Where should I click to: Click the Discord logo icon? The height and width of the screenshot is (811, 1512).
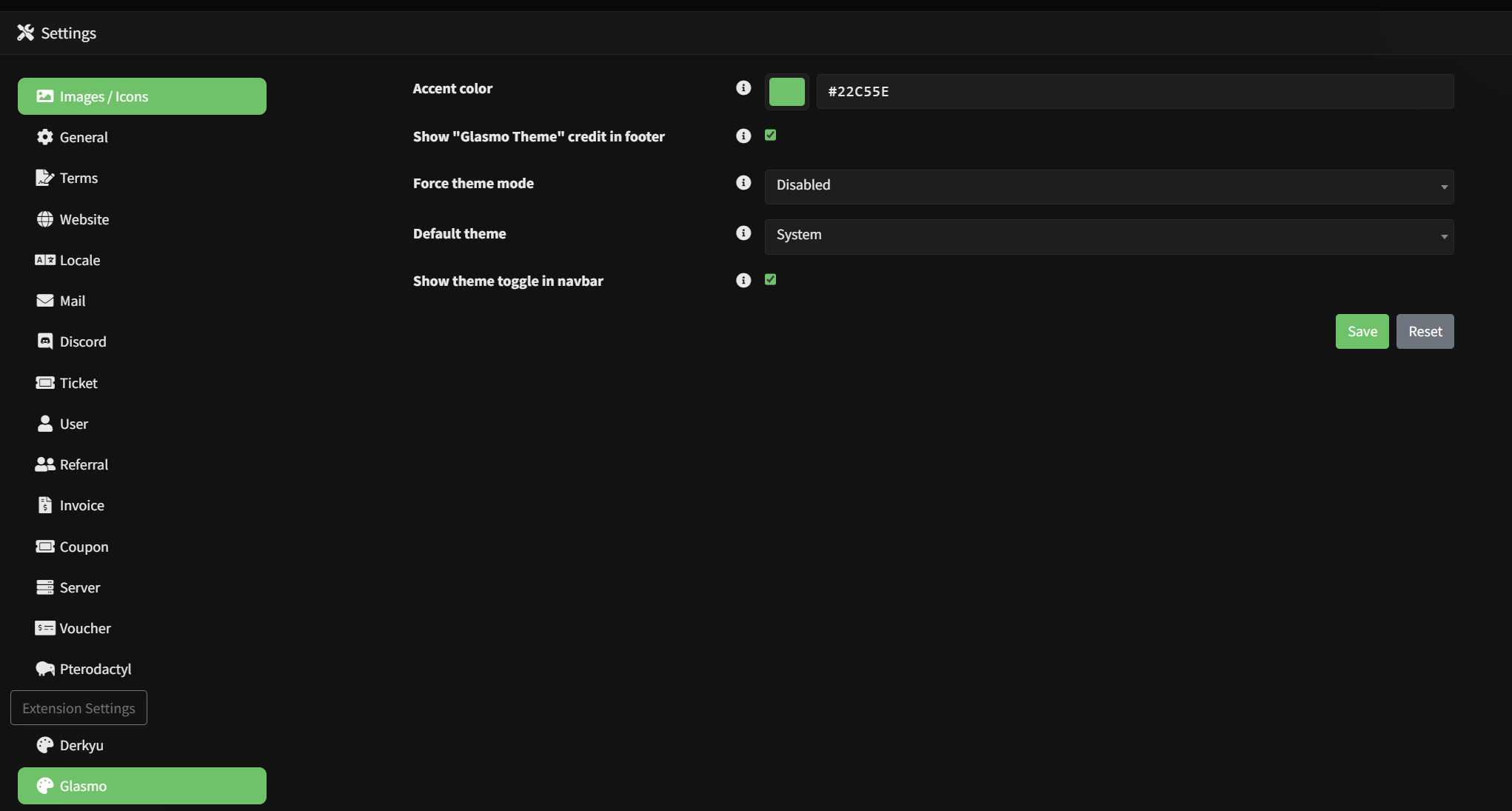click(45, 341)
